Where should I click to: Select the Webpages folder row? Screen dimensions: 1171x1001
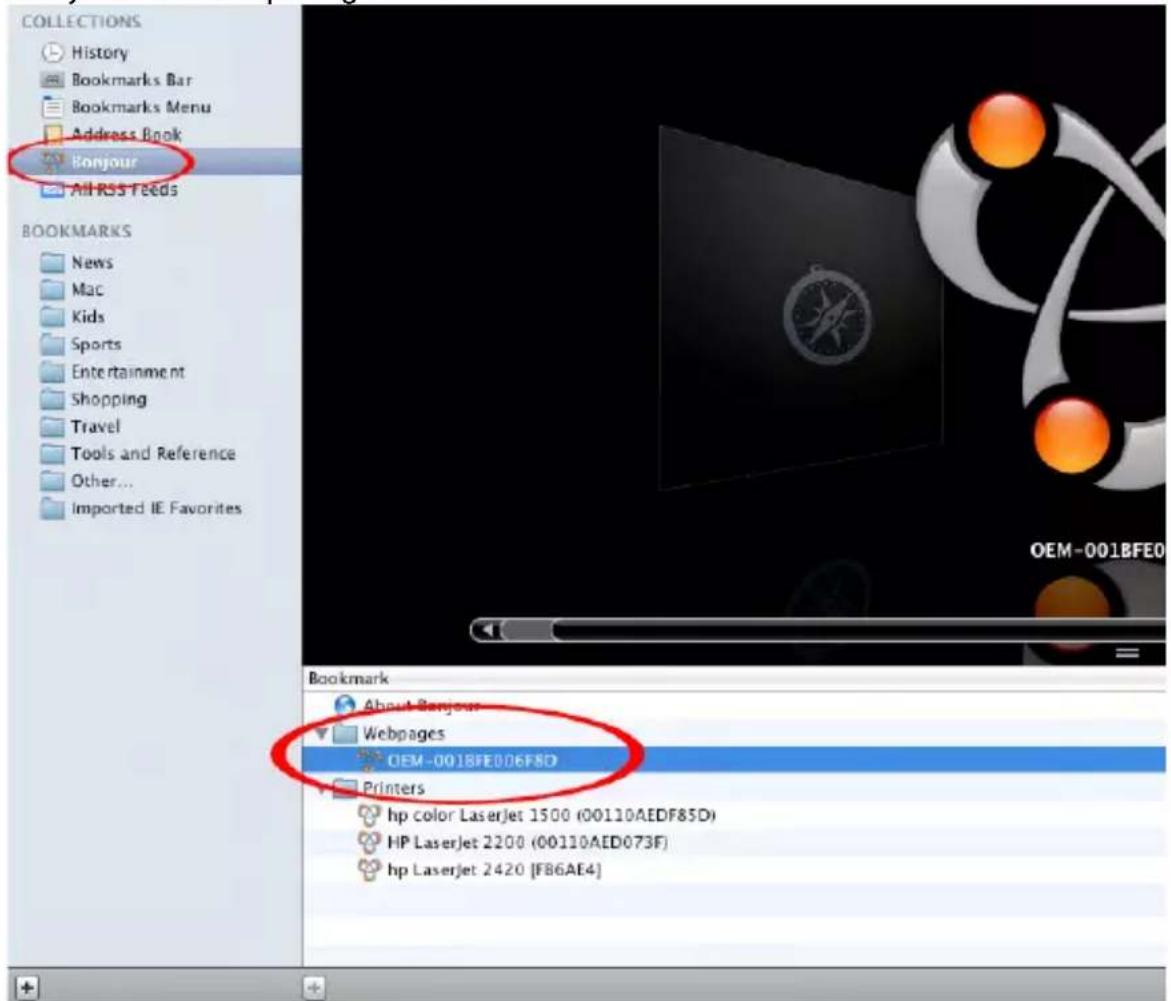pos(734,734)
